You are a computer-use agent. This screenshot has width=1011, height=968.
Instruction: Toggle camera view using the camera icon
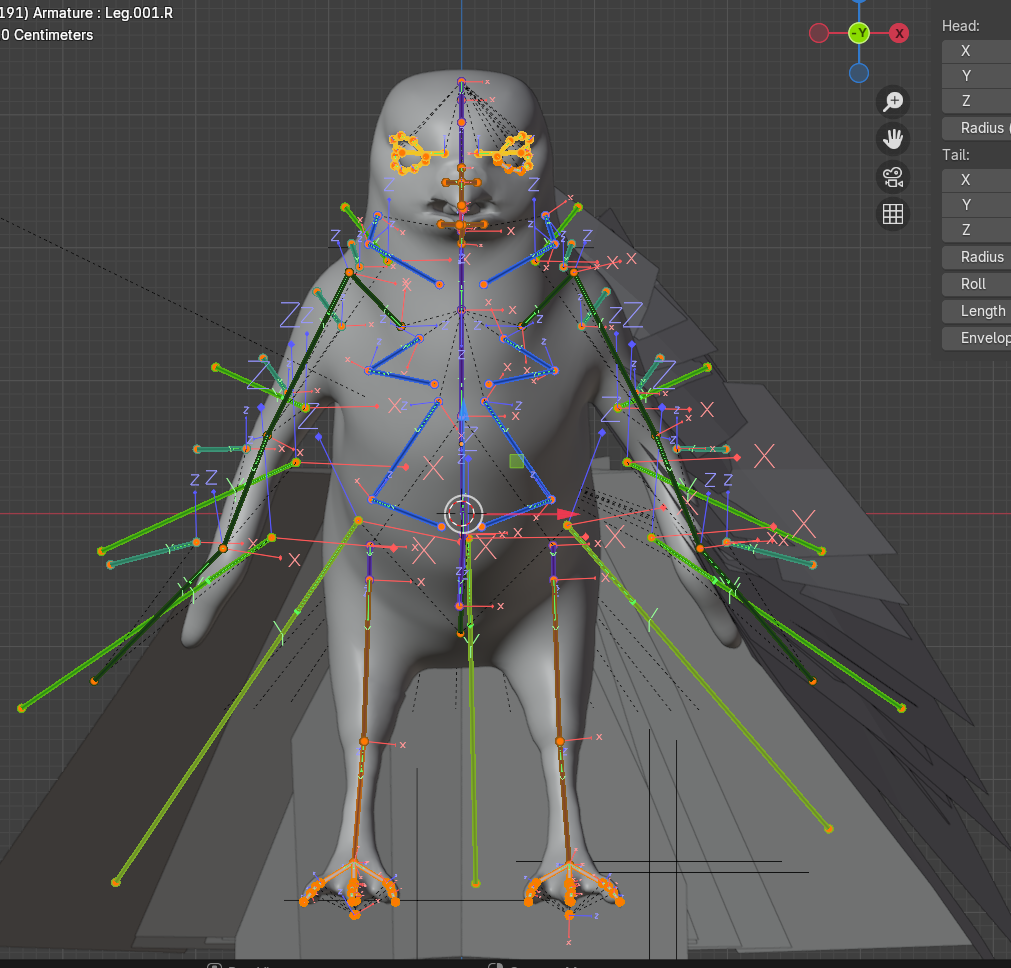[x=893, y=177]
